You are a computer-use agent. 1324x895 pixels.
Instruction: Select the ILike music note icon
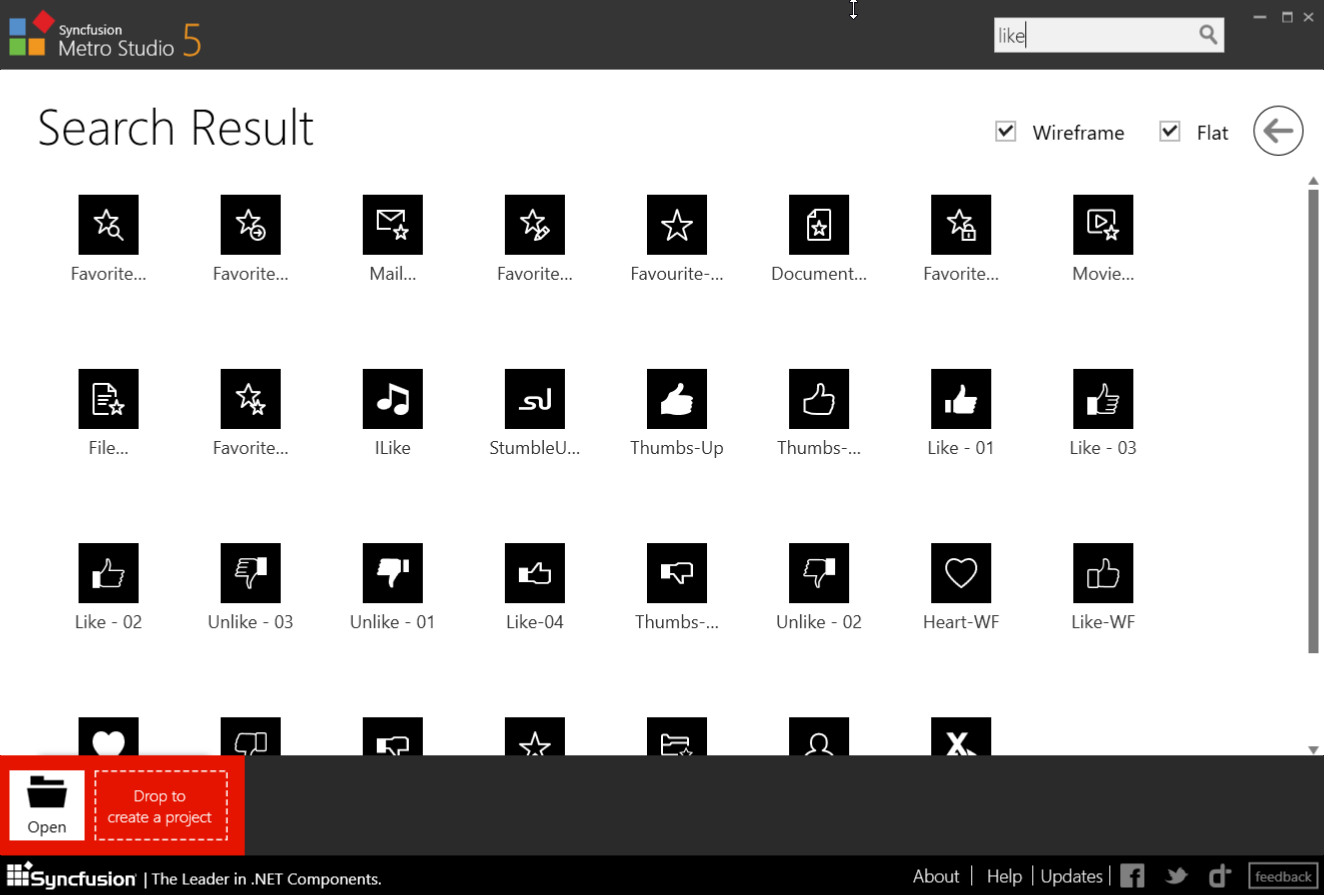click(x=392, y=399)
